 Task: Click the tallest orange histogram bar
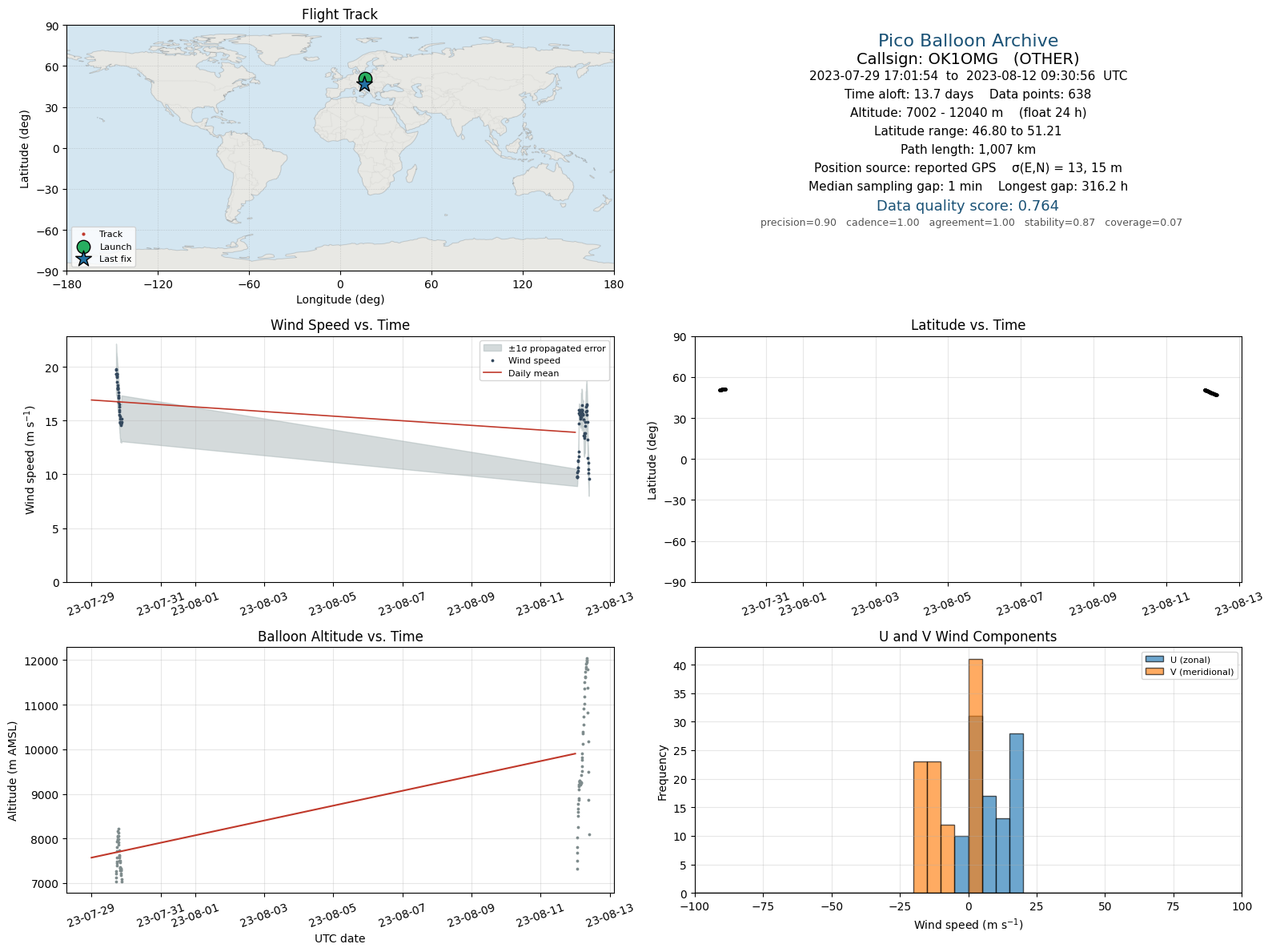[975, 776]
